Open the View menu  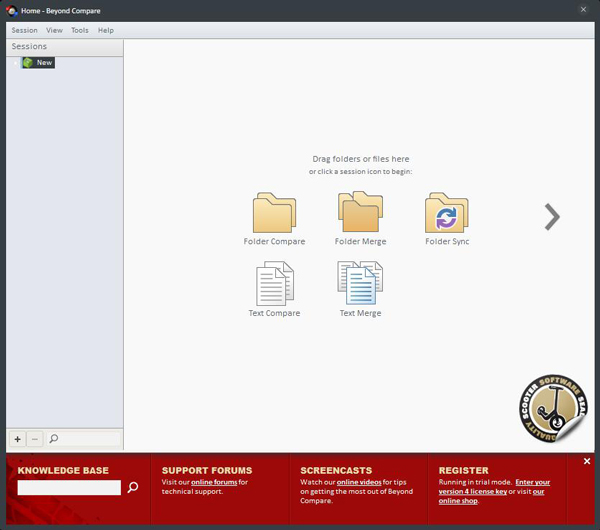[x=54, y=30]
